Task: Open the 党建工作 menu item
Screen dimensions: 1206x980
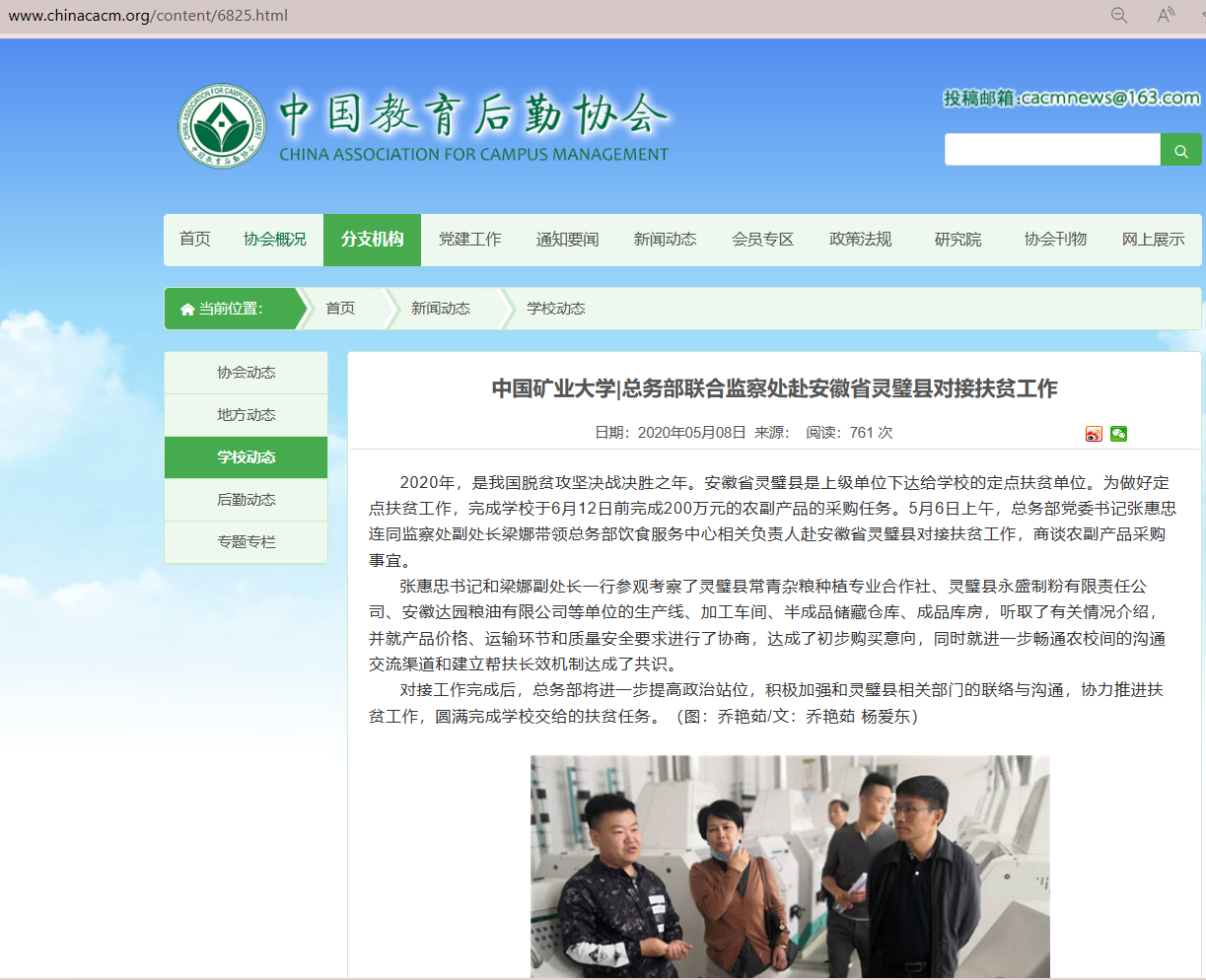Action: [x=470, y=240]
